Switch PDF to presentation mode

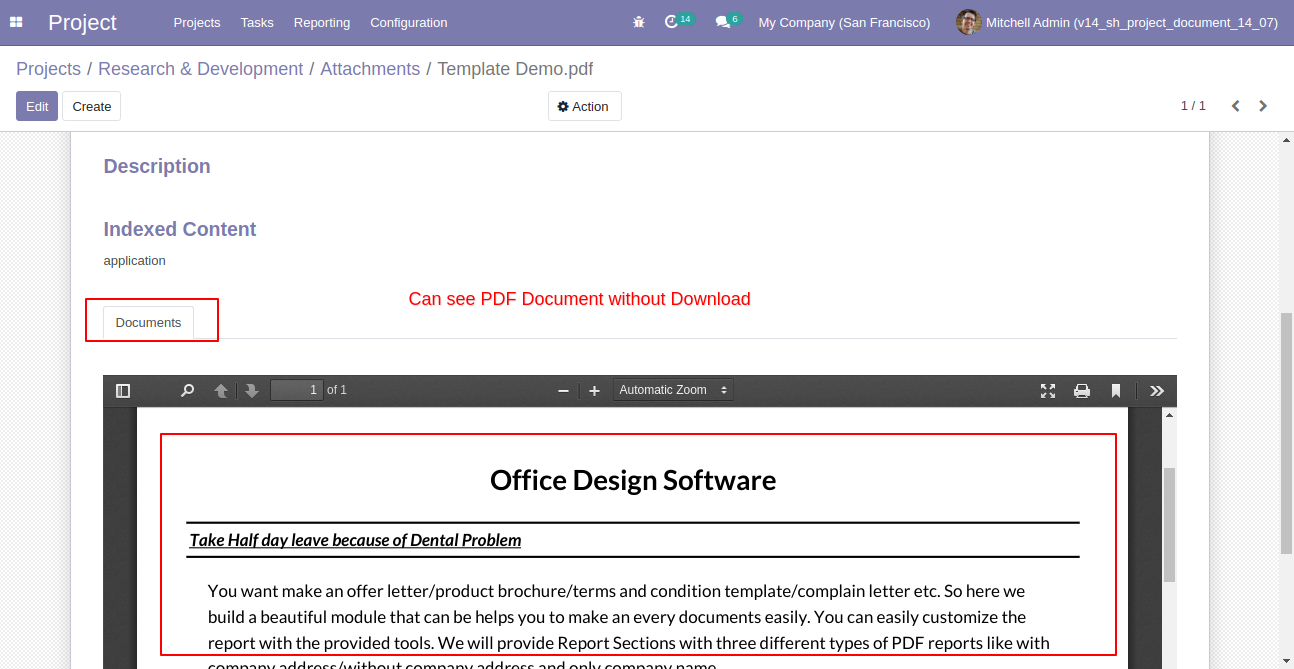1048,390
